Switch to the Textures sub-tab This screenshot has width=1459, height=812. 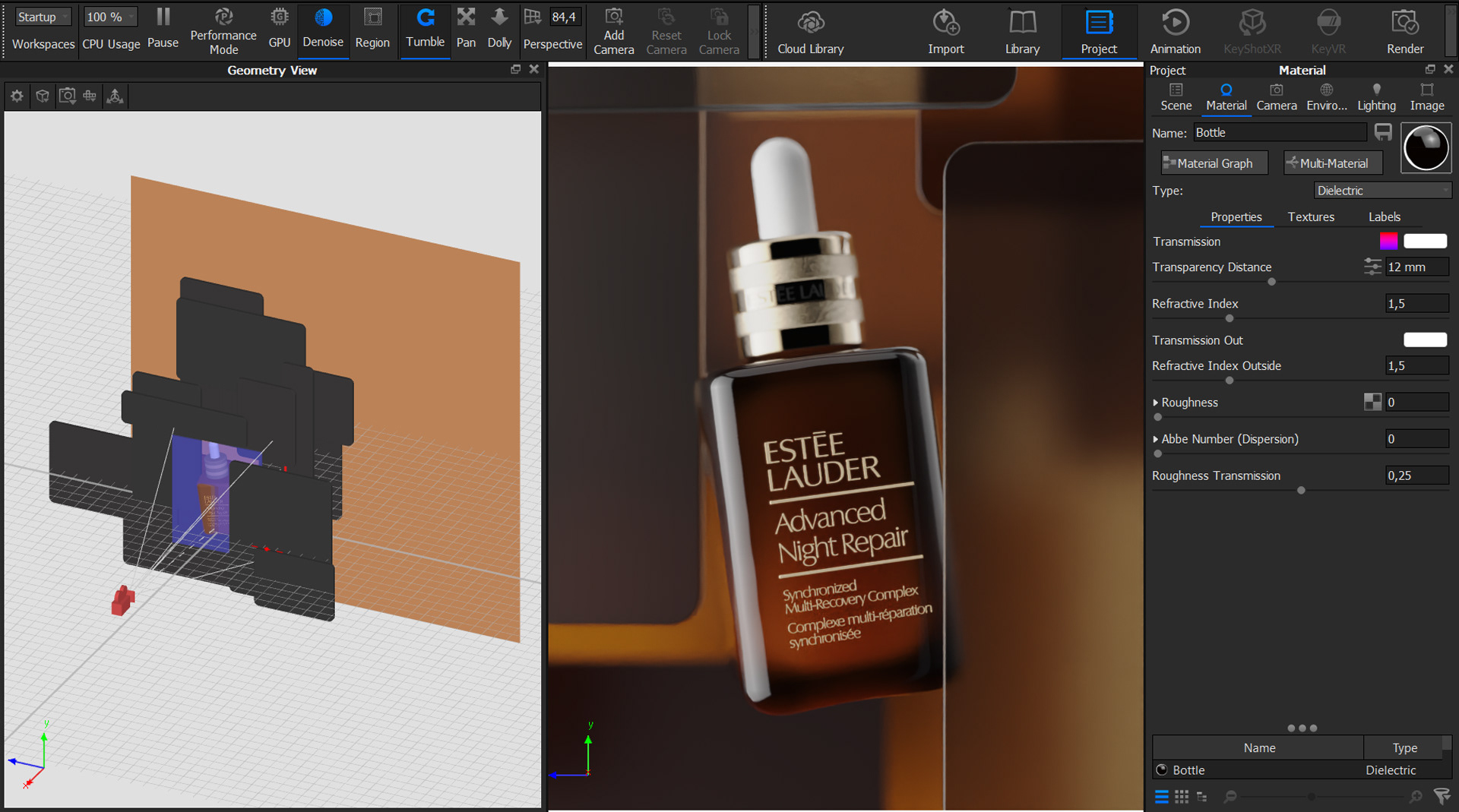1310,217
